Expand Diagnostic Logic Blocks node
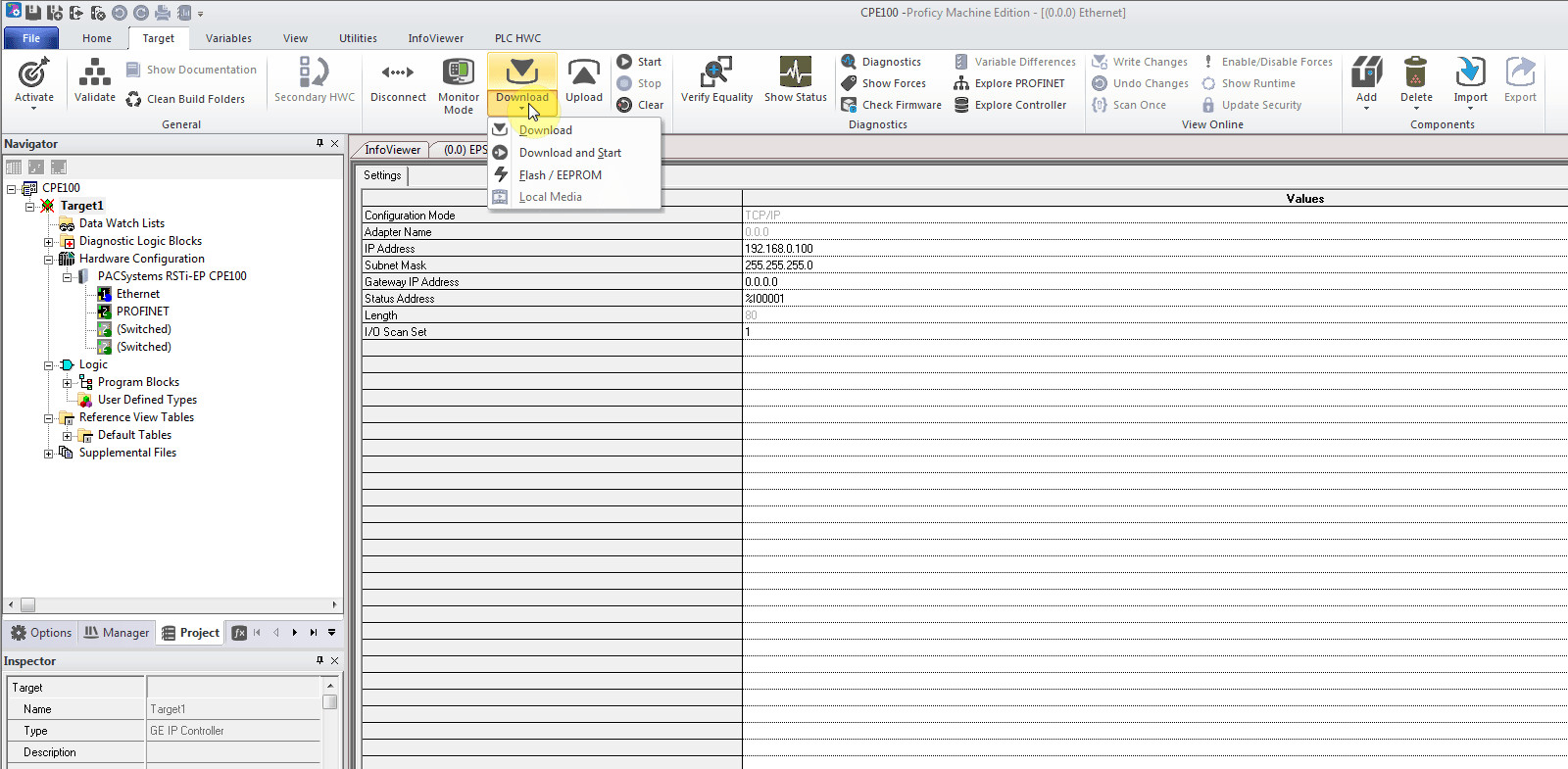1568x769 pixels. (49, 241)
